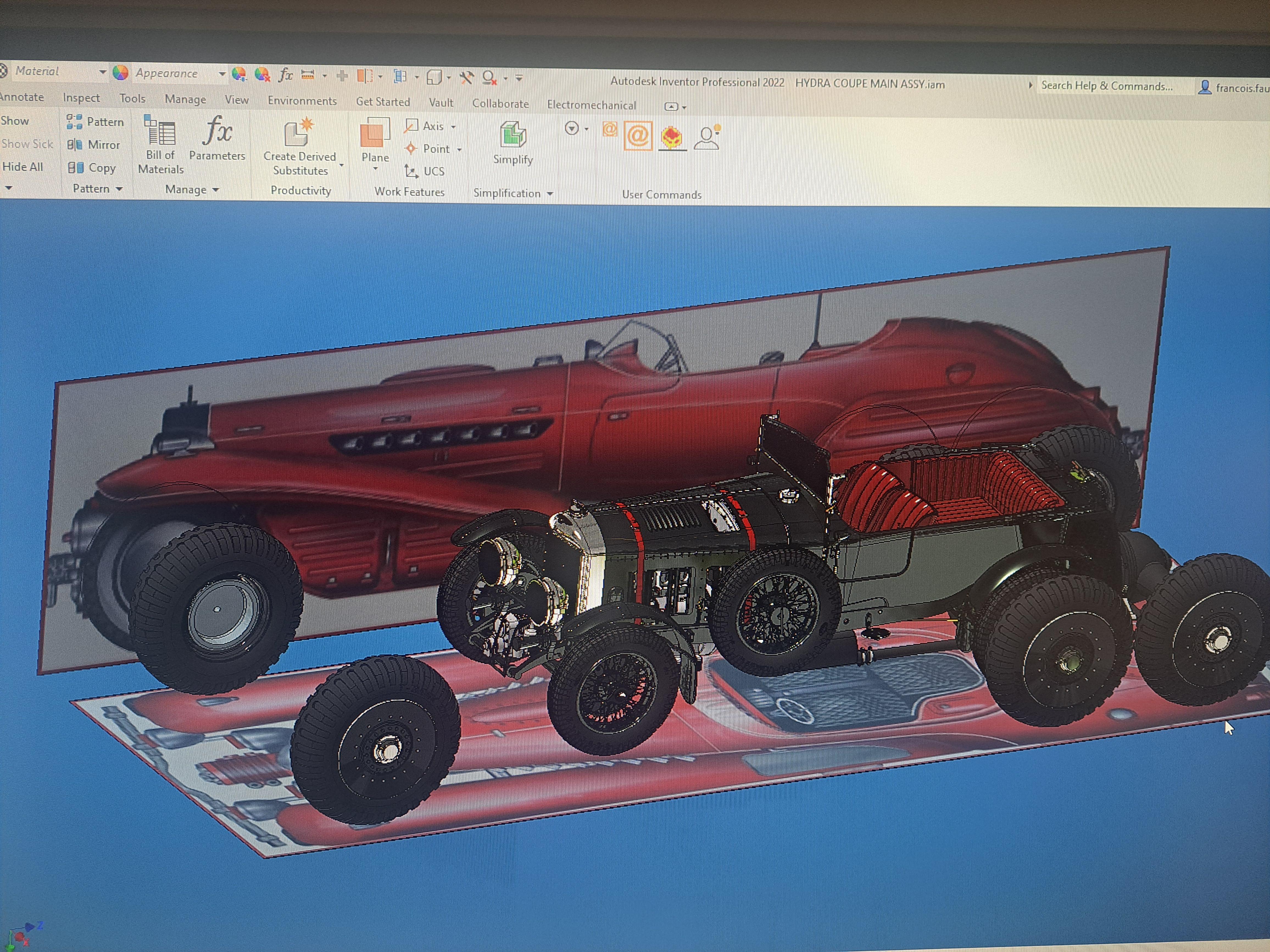Open the Get Started tab

point(383,102)
